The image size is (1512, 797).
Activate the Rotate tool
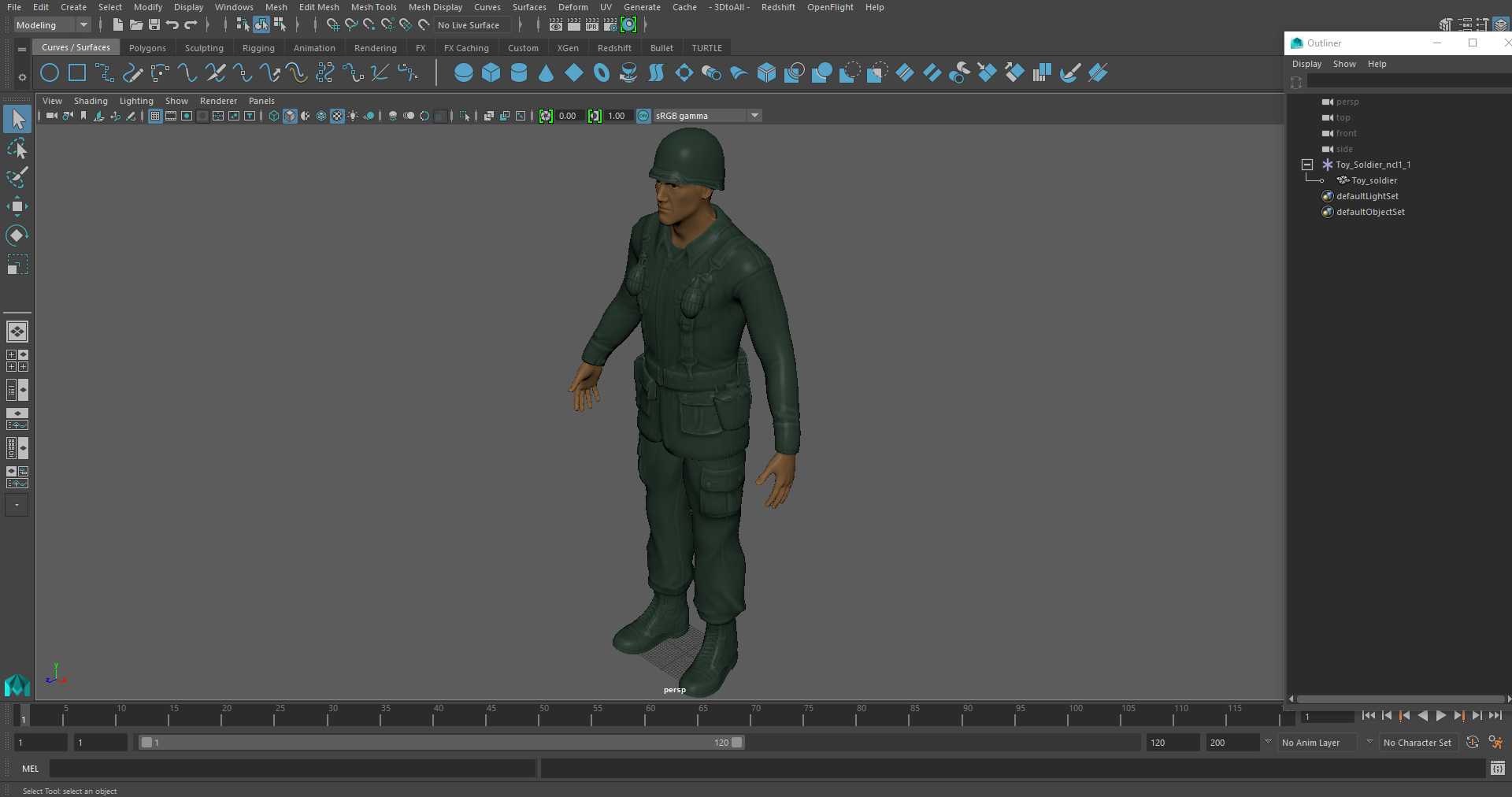[17, 235]
